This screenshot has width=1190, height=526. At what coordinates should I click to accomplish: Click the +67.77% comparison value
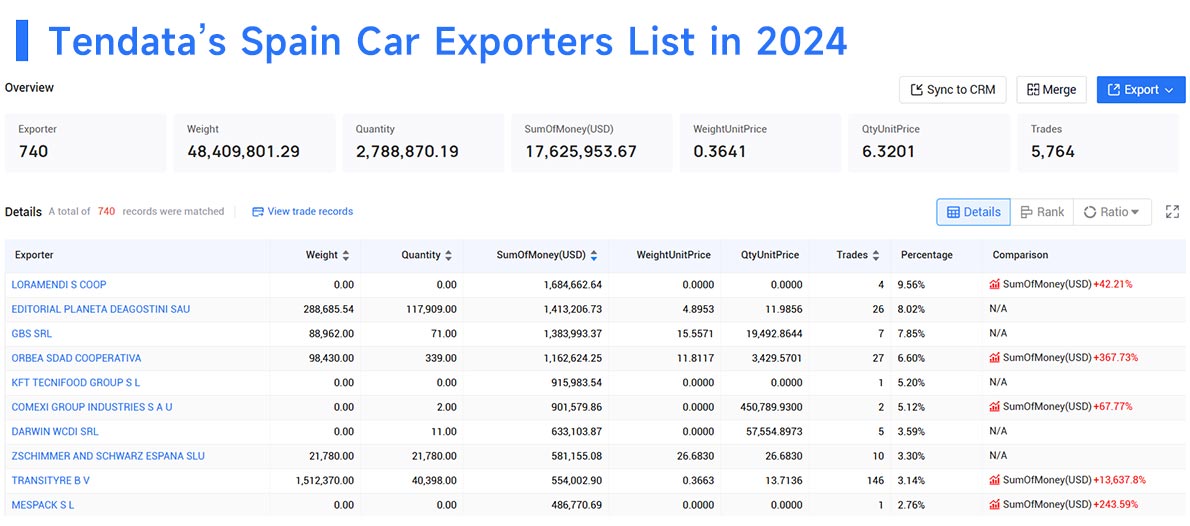[x=1113, y=407]
